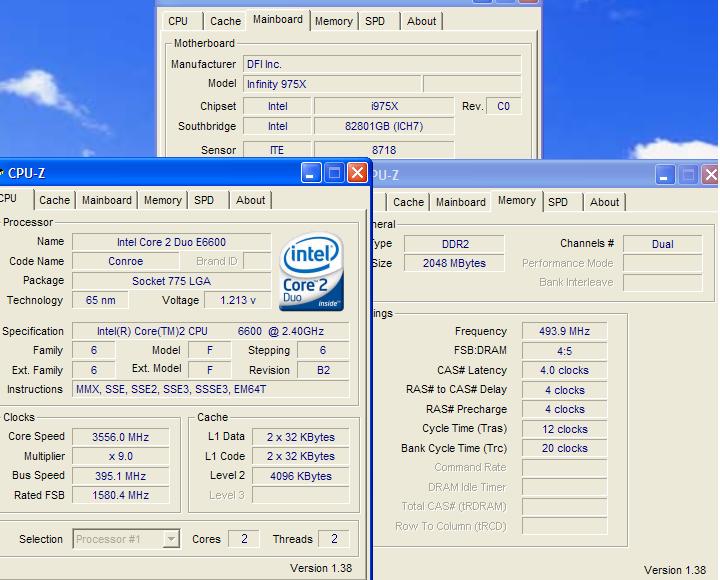Click the empty Command Rate field
The image size is (720, 580).
pyautogui.click(x=564, y=467)
